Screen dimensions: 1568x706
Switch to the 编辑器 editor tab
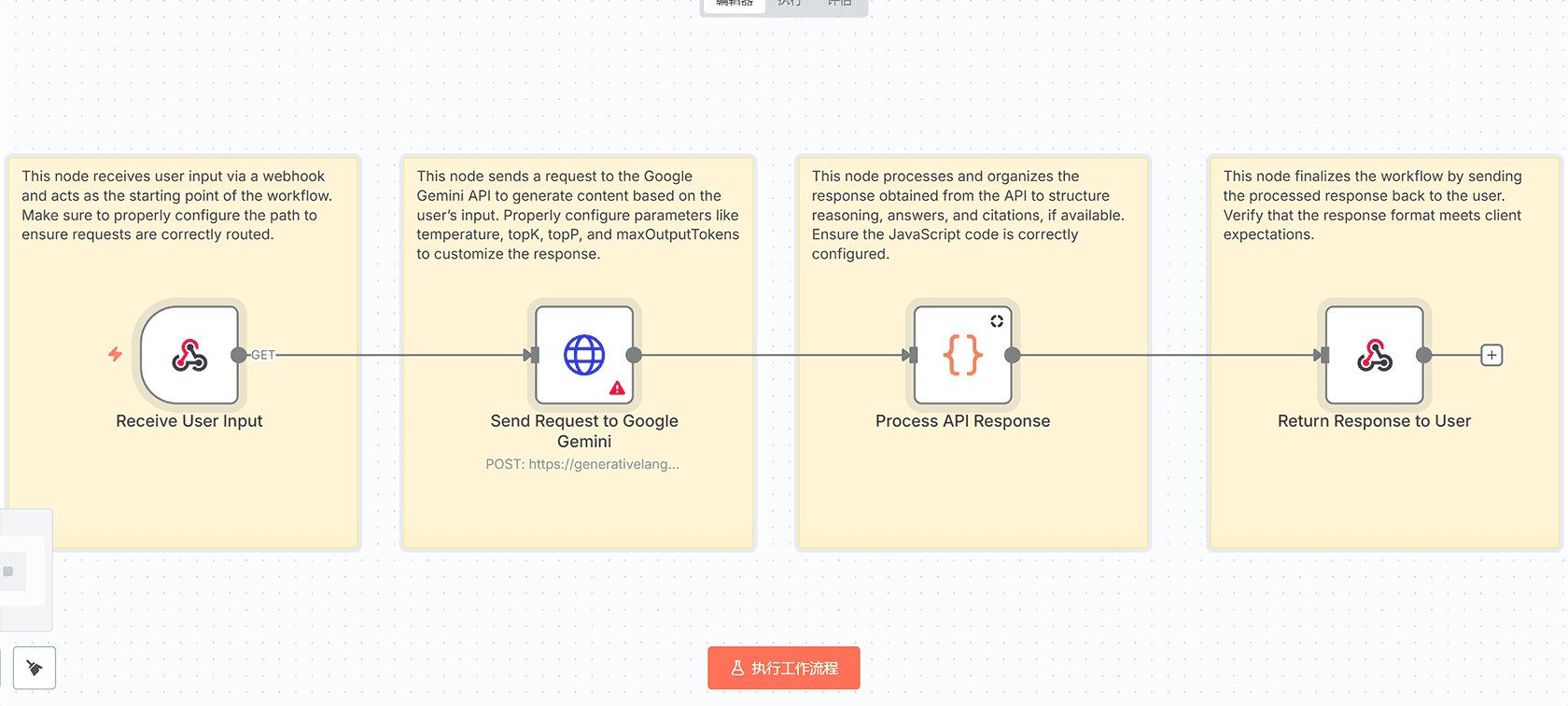pos(735,4)
